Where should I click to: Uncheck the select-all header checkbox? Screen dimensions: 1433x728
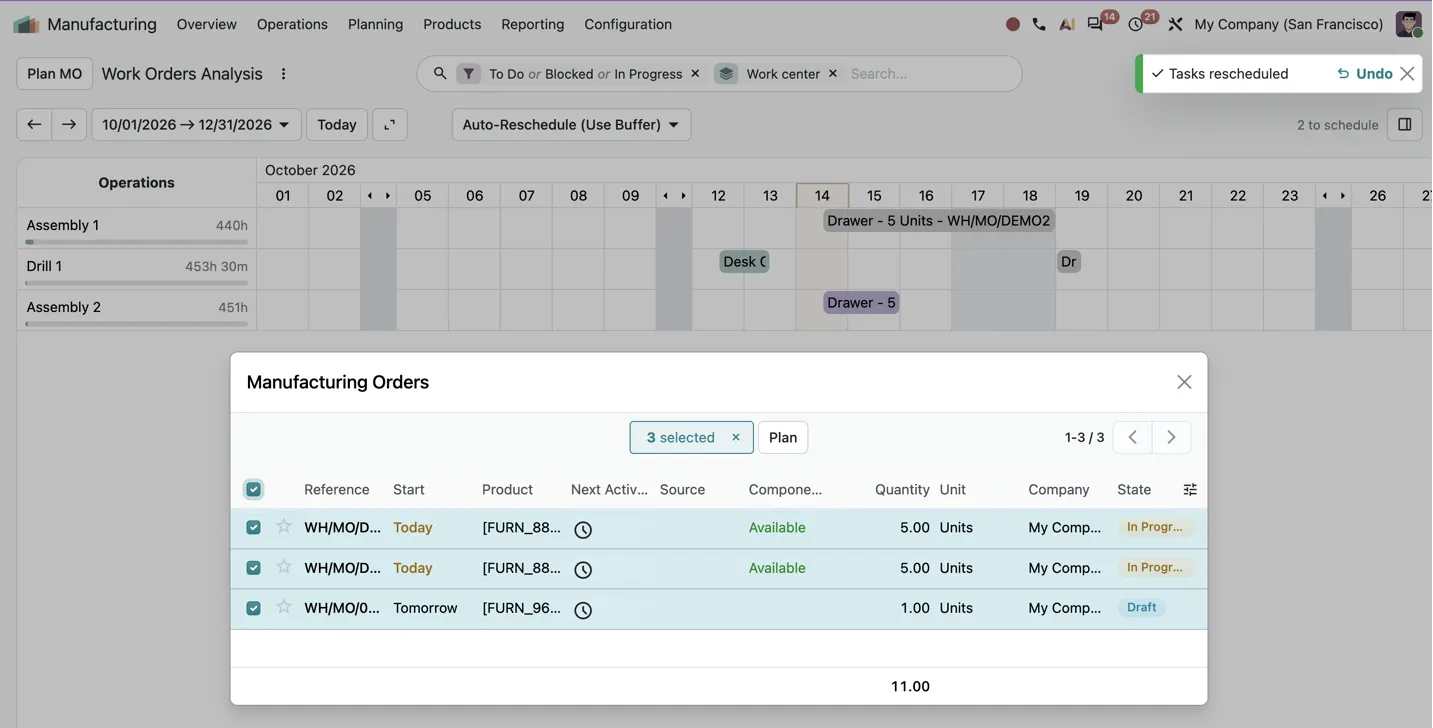coord(253,489)
